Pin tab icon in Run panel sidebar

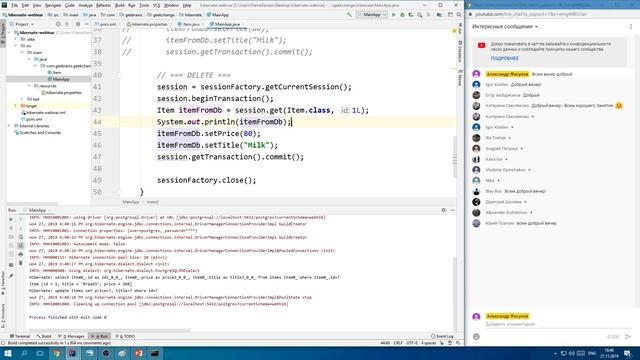[x=11, y=276]
